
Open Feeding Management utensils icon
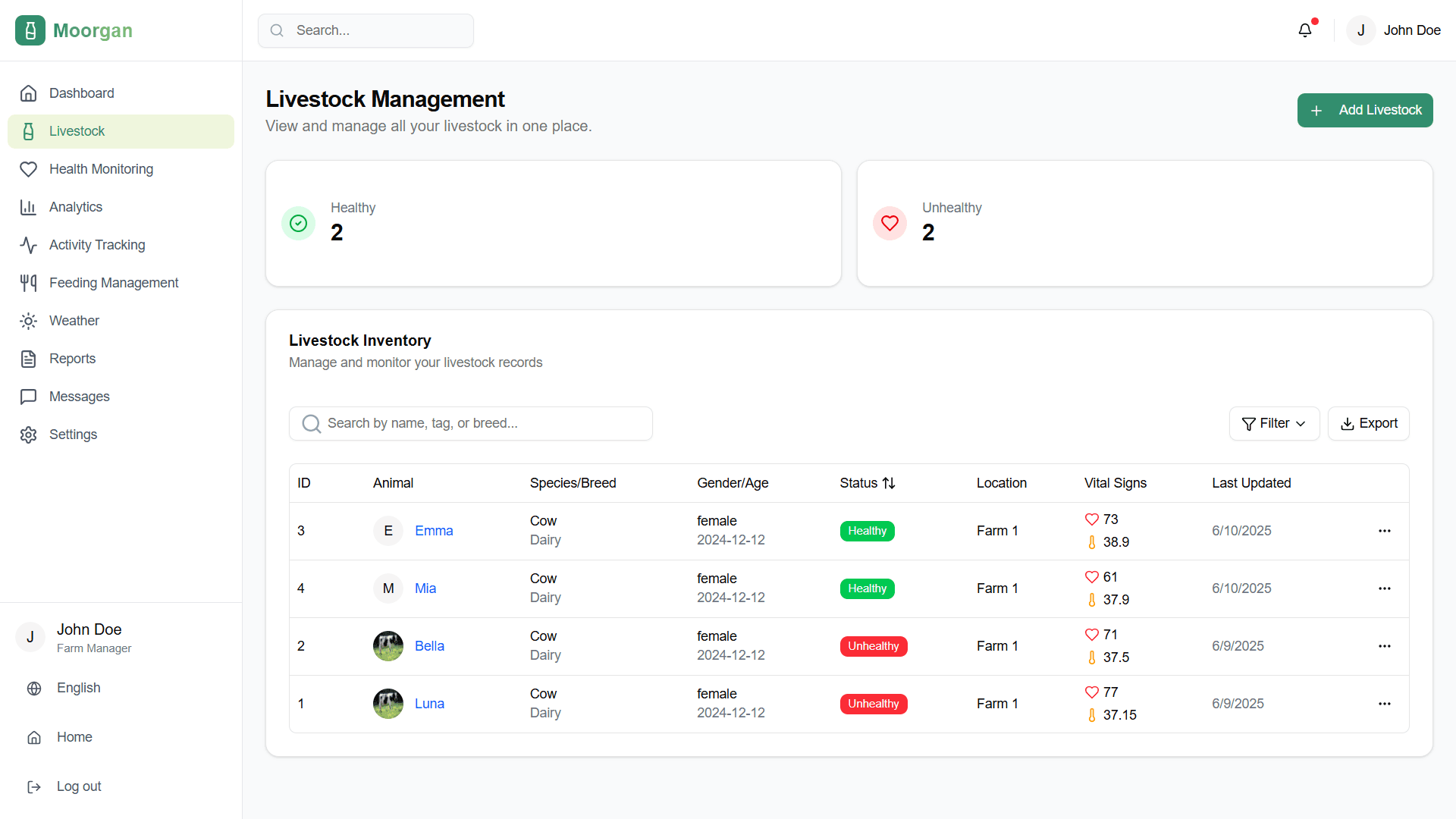(x=29, y=282)
